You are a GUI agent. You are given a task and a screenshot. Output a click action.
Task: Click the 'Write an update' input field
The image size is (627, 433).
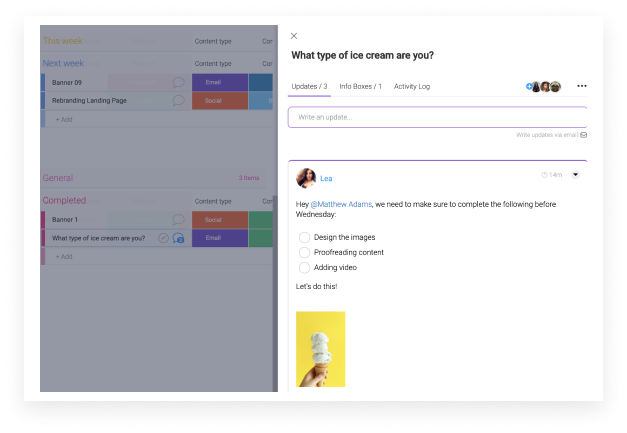pos(437,117)
